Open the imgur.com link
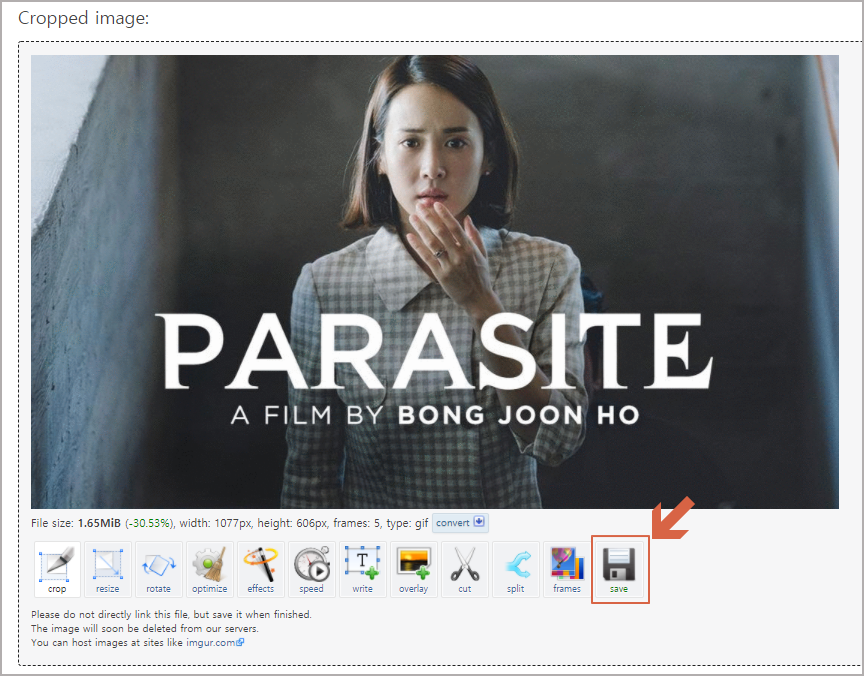This screenshot has height=676, width=864. (x=215, y=642)
